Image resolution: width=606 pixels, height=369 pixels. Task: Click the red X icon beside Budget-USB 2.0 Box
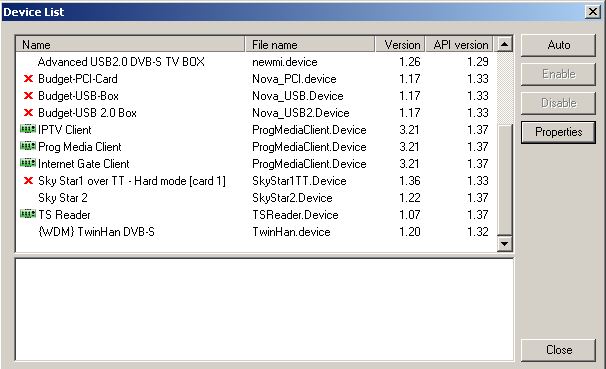28,113
